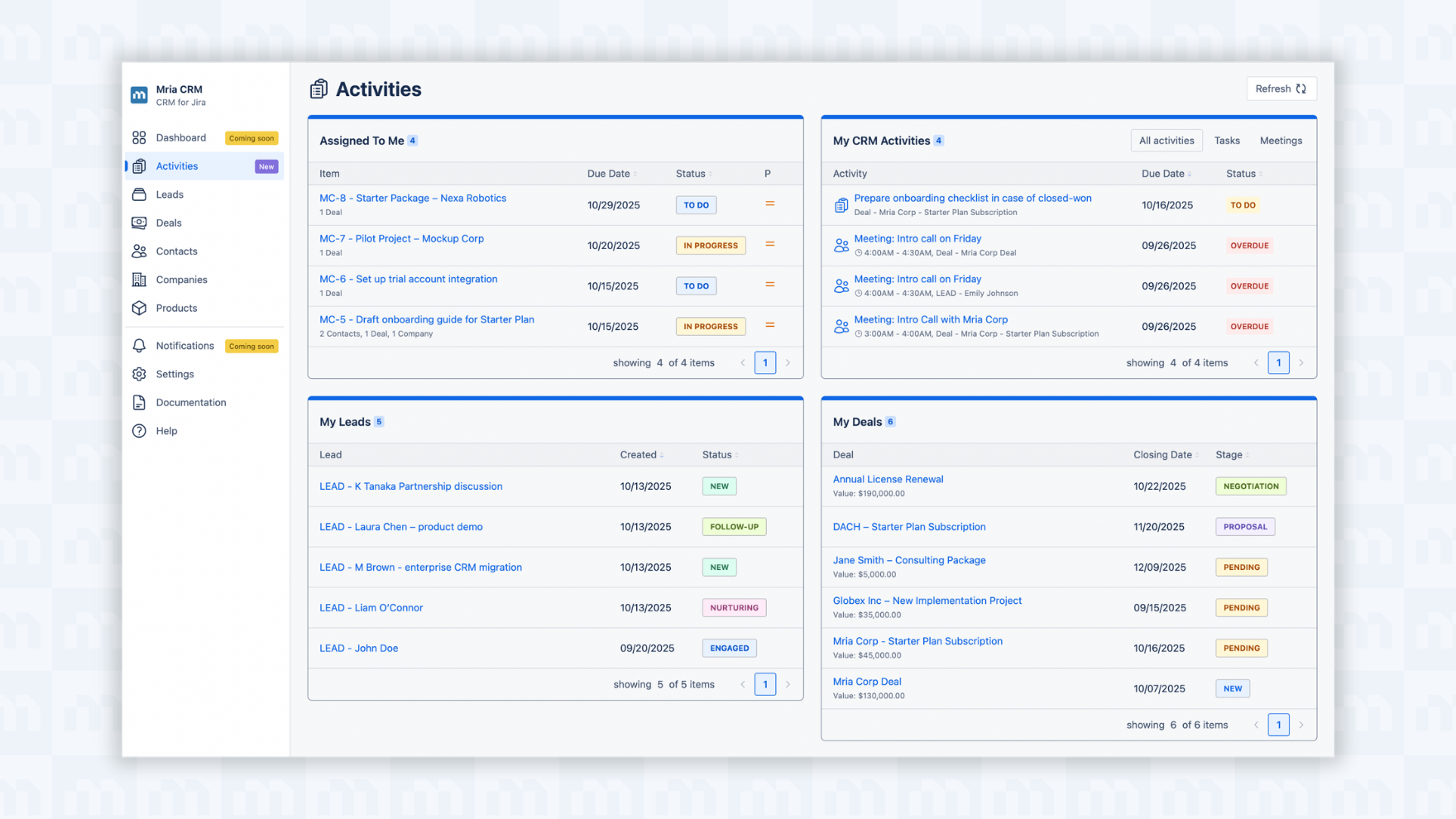1456x819 pixels.
Task: Click page 1 in My Deals pagination
Action: pyautogui.click(x=1278, y=725)
